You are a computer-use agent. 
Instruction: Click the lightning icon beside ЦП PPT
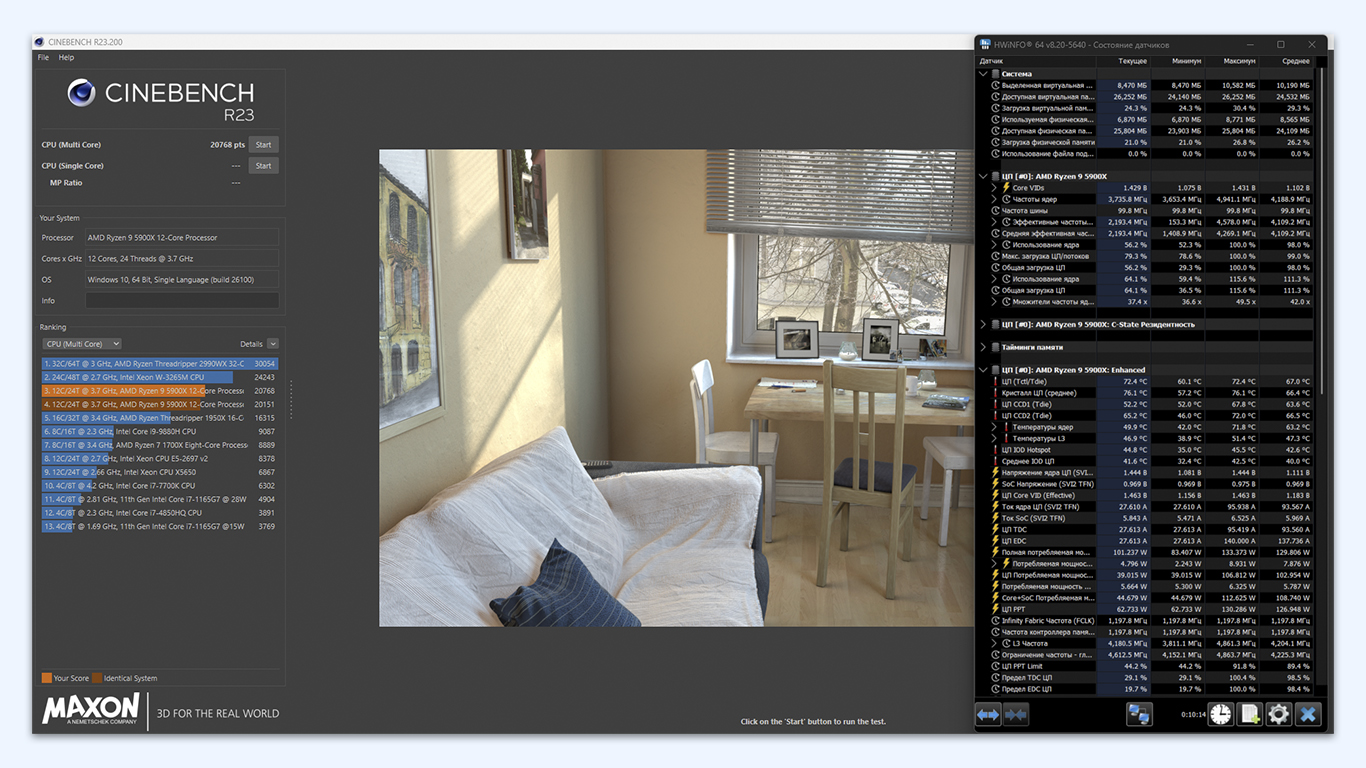tap(995, 609)
